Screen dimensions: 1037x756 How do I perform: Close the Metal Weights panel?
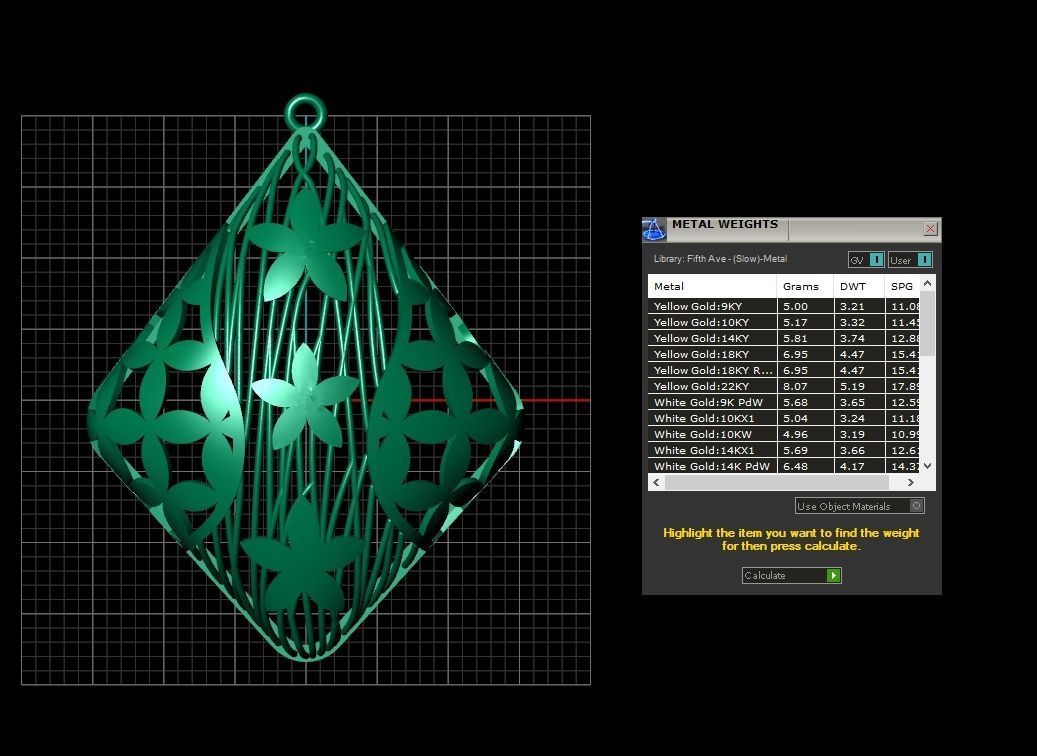(930, 228)
